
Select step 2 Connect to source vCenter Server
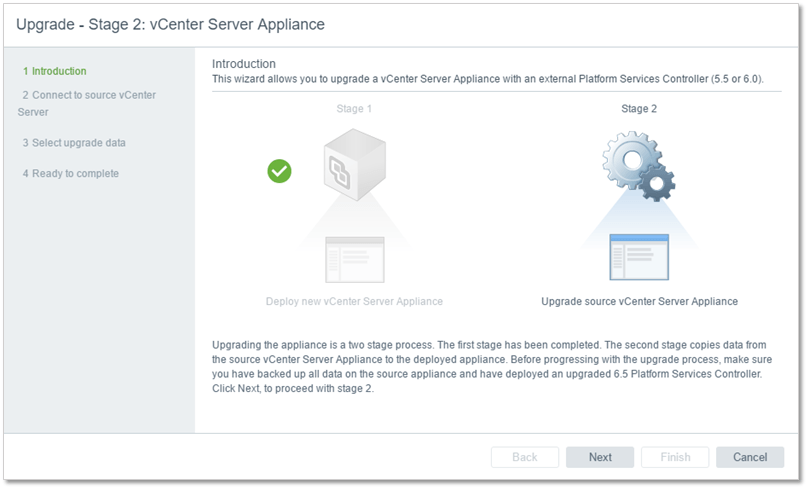(x=87, y=103)
